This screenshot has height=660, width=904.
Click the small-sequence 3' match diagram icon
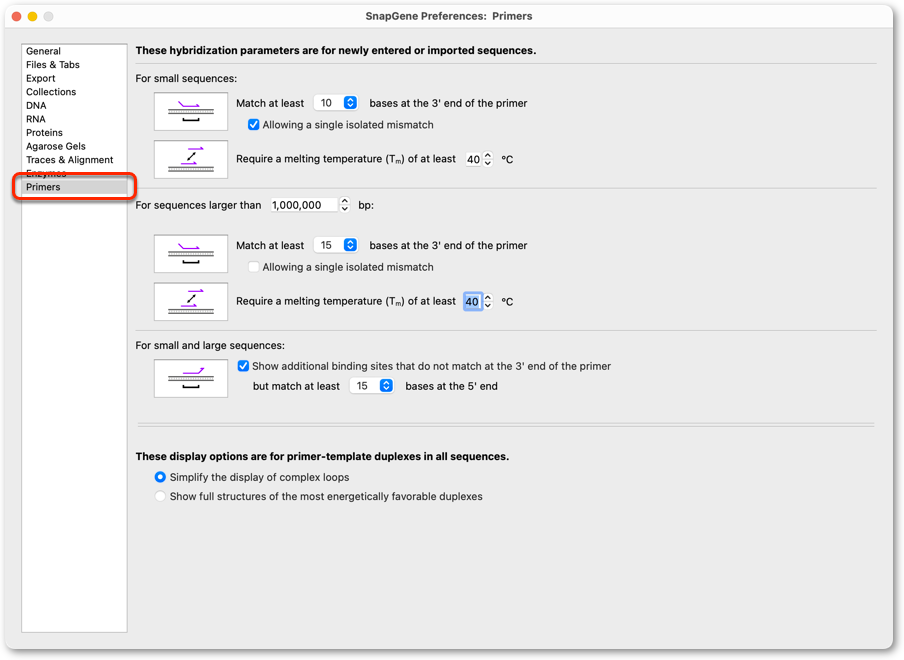(191, 111)
